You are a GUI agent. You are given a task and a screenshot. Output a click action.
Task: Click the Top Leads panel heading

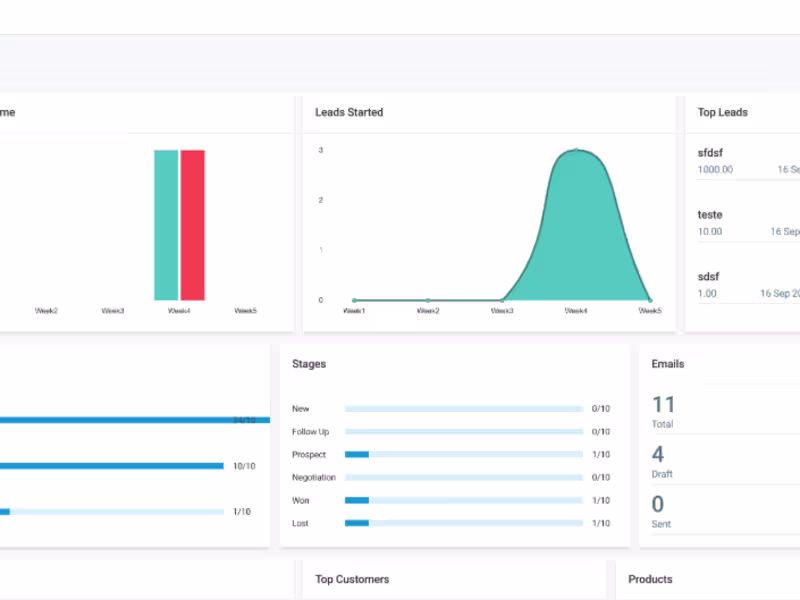coord(722,112)
